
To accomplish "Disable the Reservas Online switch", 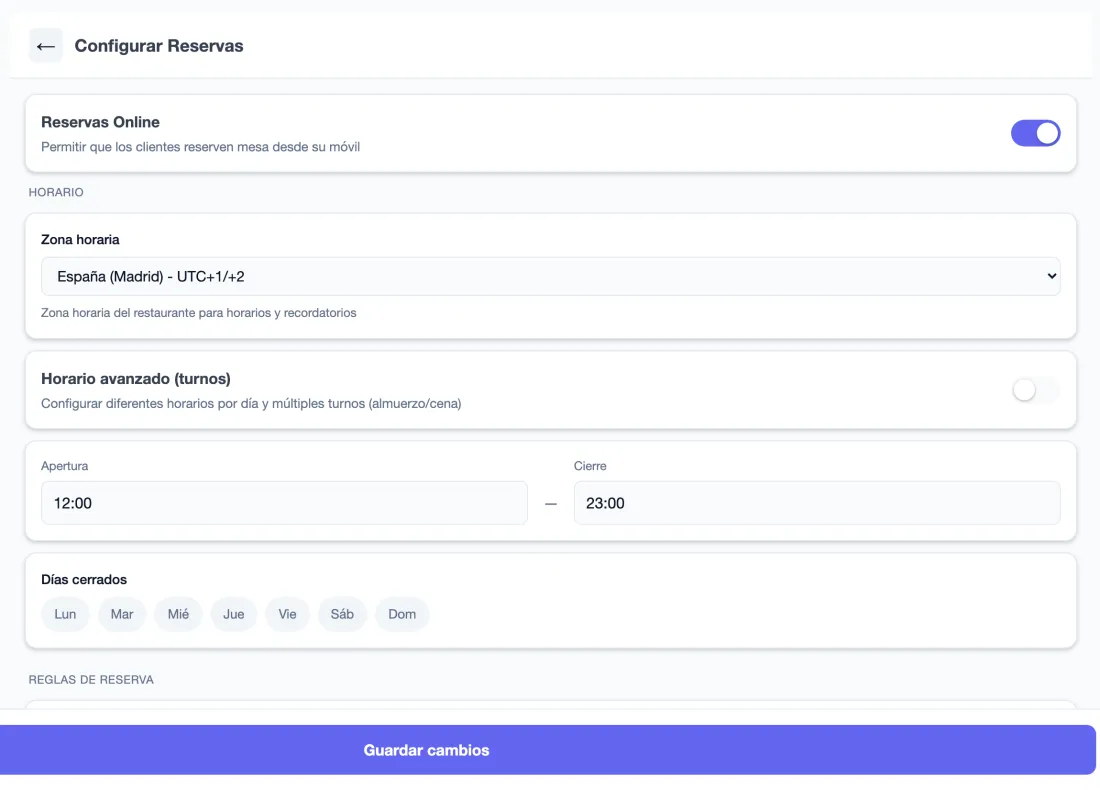I will (x=1035, y=133).
